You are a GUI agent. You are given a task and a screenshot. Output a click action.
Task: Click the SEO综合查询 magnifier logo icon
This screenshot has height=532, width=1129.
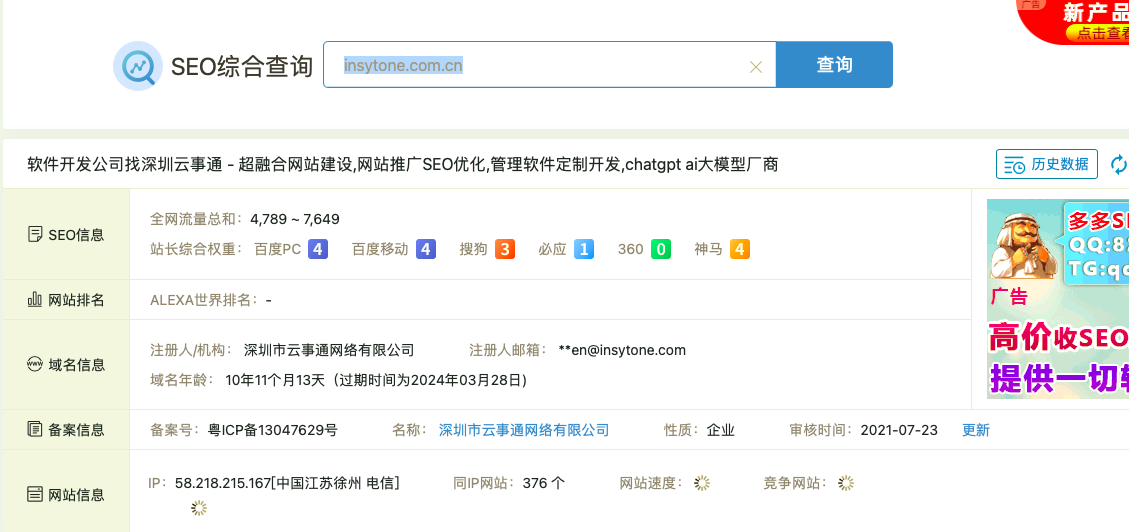tap(137, 66)
